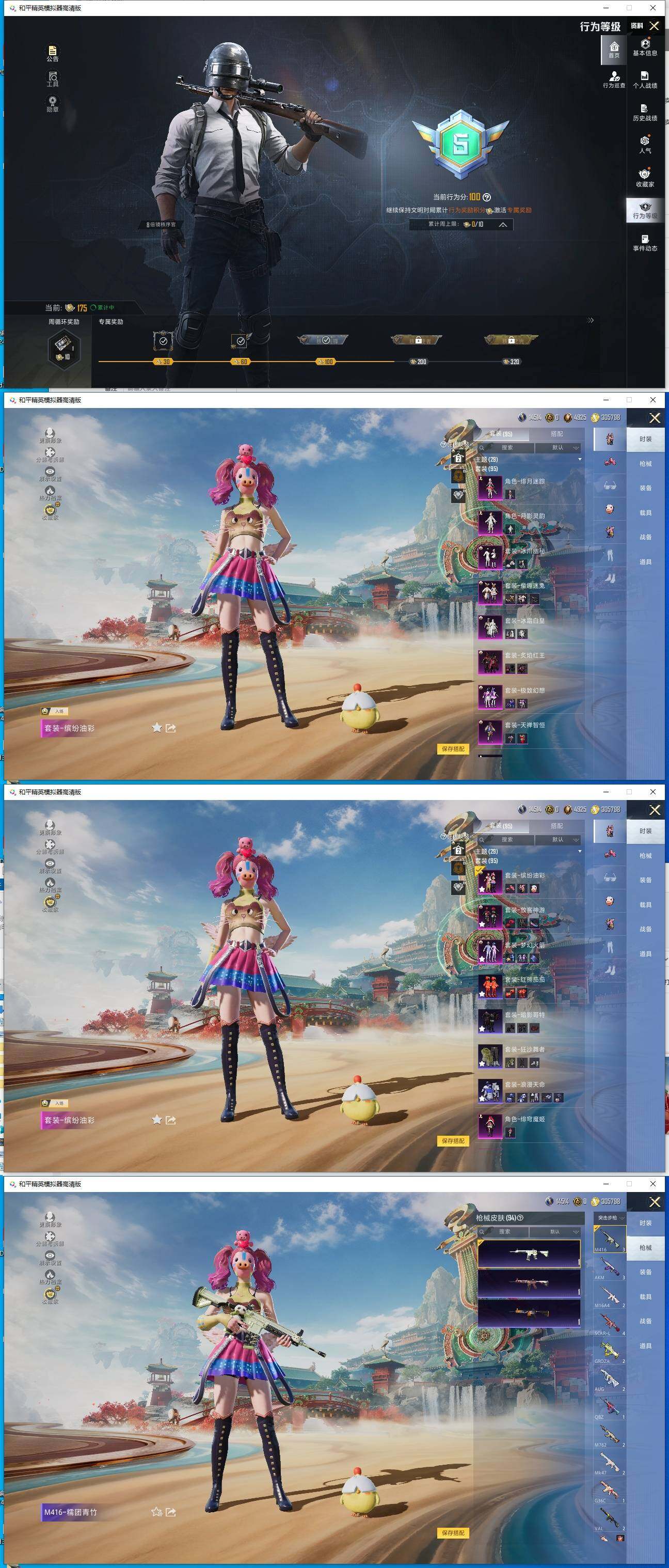Screen dimensions: 669x1568
Task: Click the share icon next to M416-糯团青竹
Action: 171,1512
